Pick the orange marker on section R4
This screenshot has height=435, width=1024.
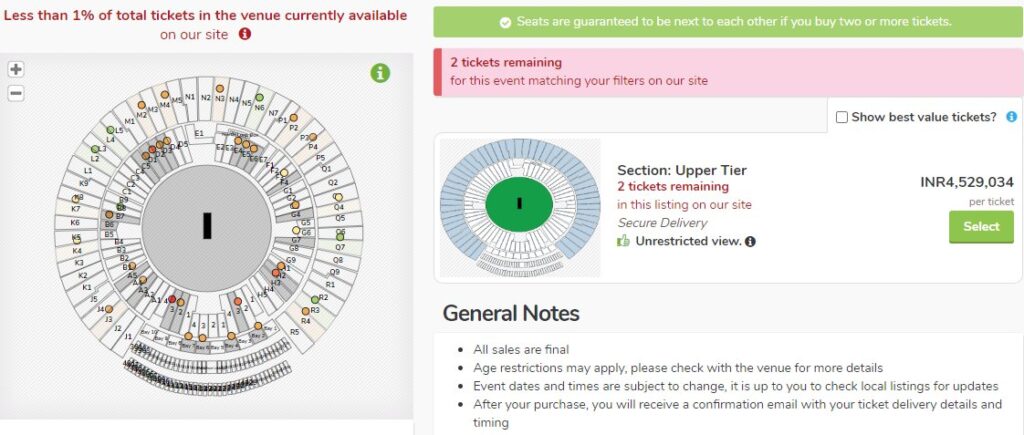305,312
